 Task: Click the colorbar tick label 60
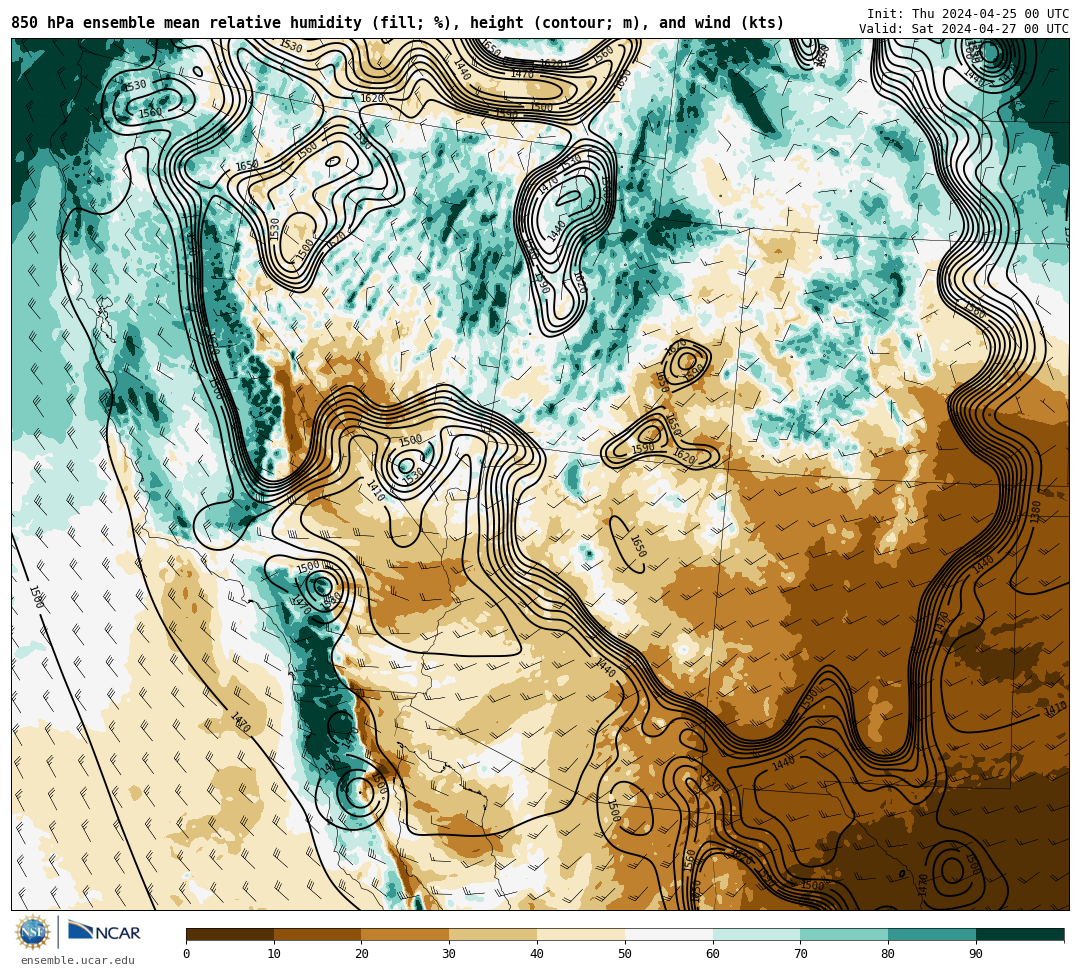[713, 954]
